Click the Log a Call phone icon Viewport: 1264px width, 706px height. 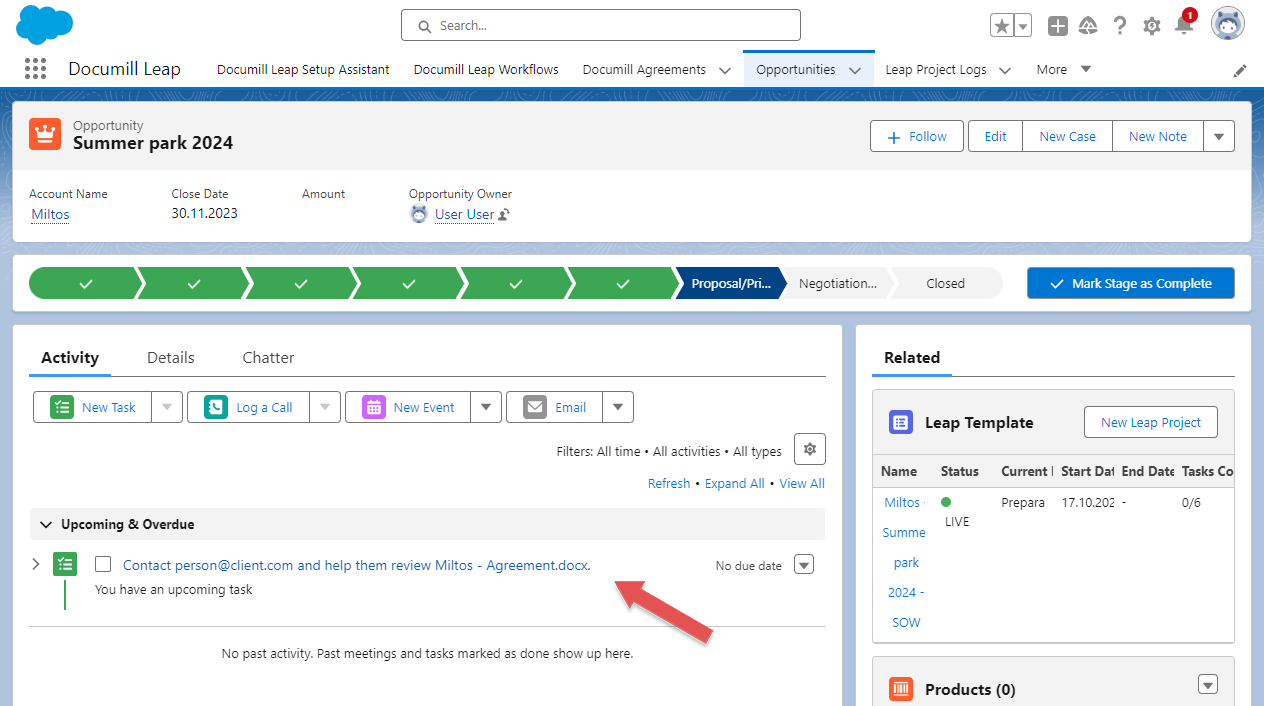(x=215, y=406)
